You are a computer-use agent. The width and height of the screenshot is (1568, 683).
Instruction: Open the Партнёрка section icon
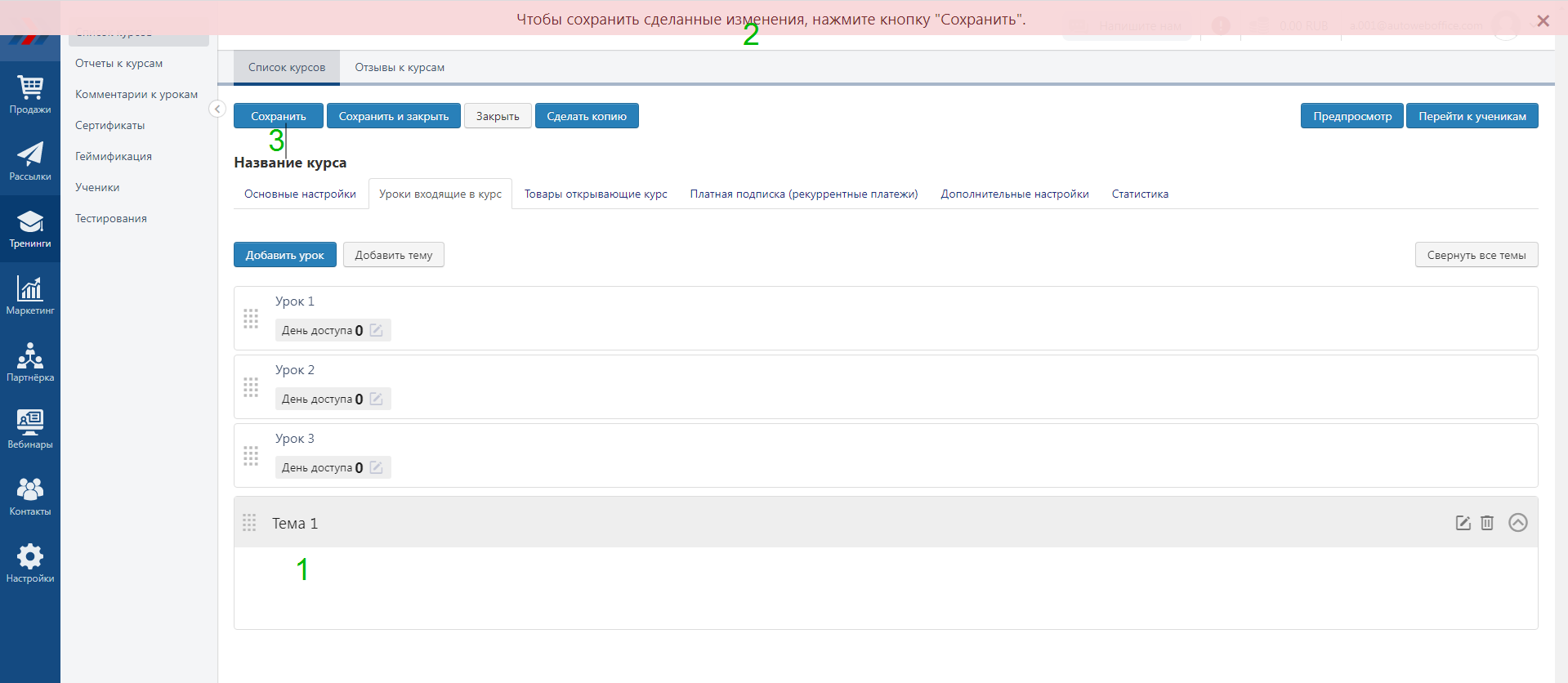click(30, 363)
